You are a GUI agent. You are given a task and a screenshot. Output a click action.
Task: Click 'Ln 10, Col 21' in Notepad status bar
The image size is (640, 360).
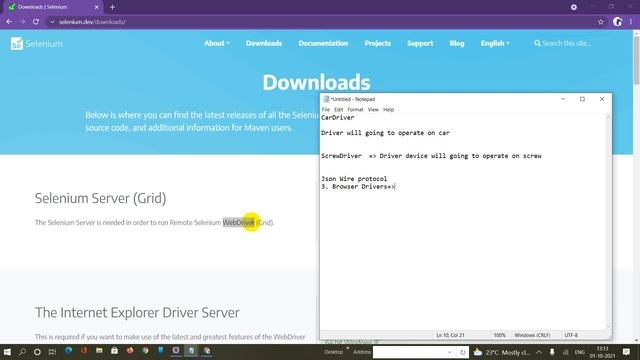click(x=451, y=335)
